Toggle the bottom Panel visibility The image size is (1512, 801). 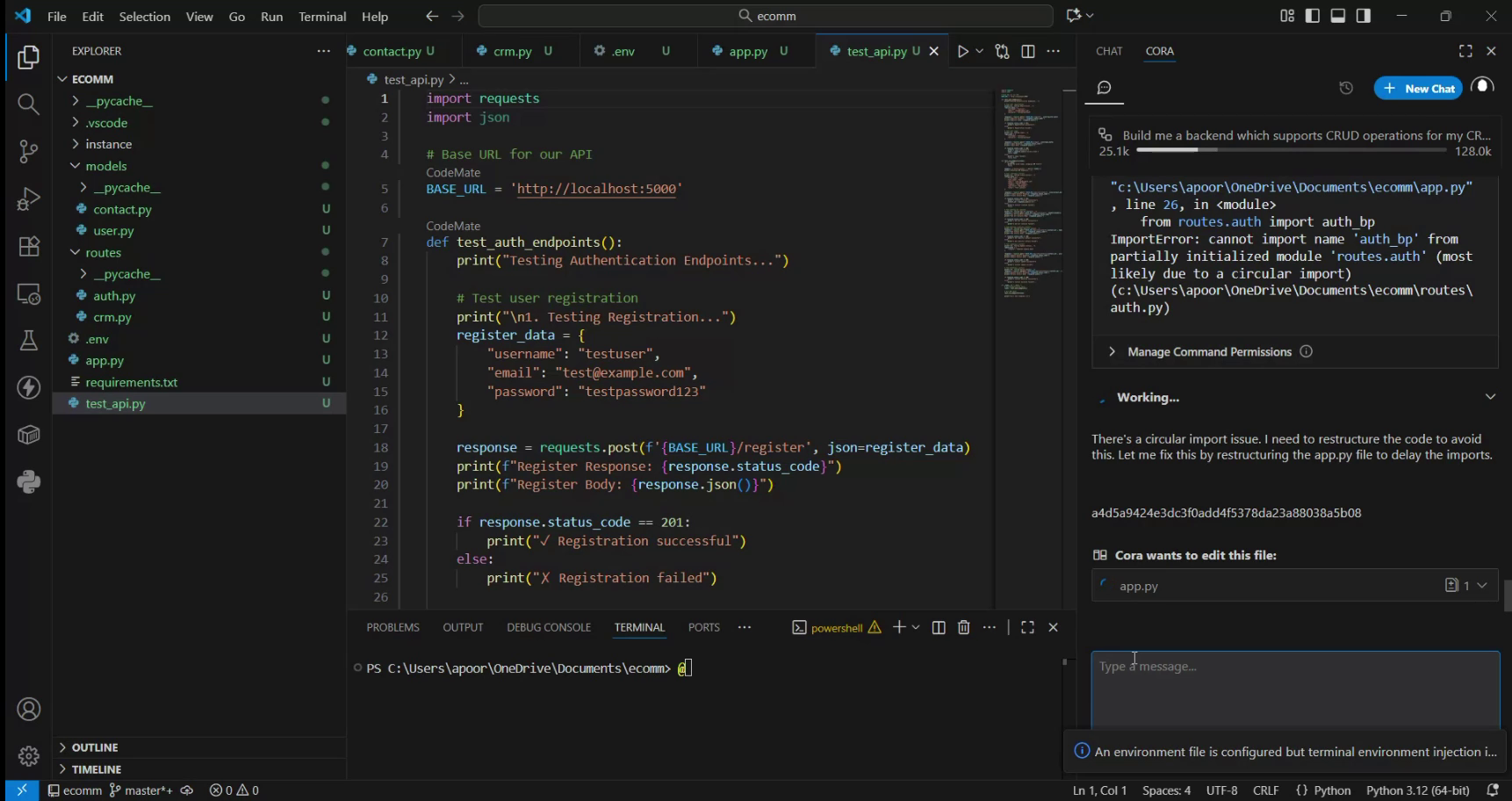click(1337, 15)
